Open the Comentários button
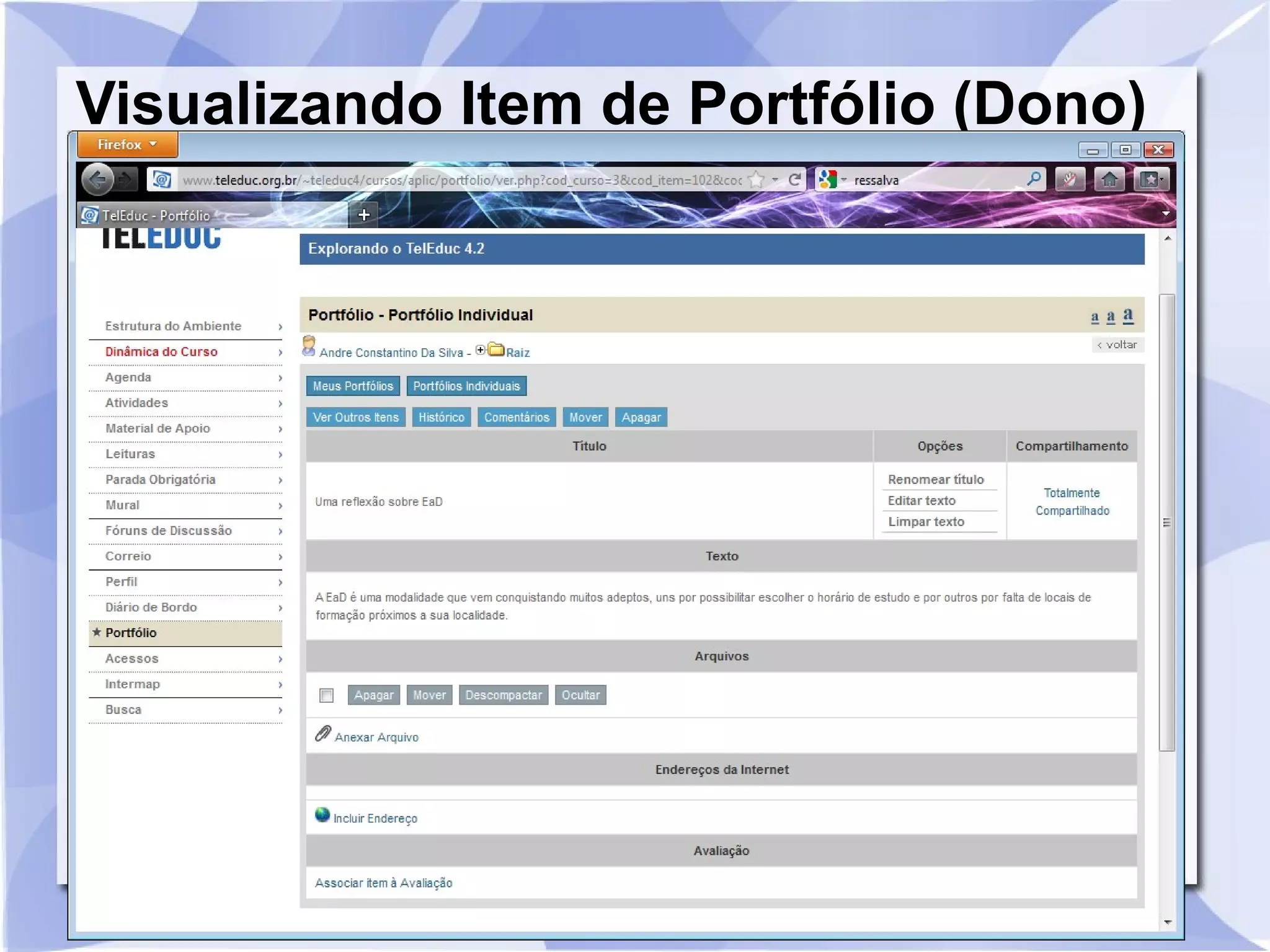 [517, 417]
